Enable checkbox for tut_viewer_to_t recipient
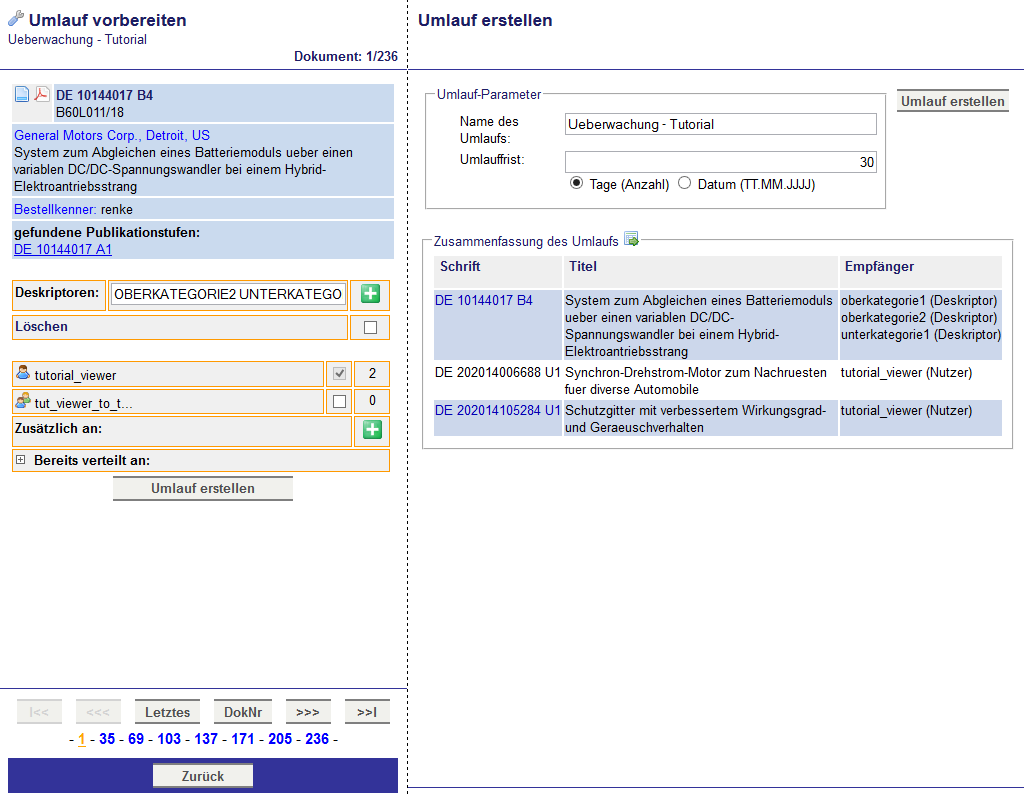 pos(339,401)
